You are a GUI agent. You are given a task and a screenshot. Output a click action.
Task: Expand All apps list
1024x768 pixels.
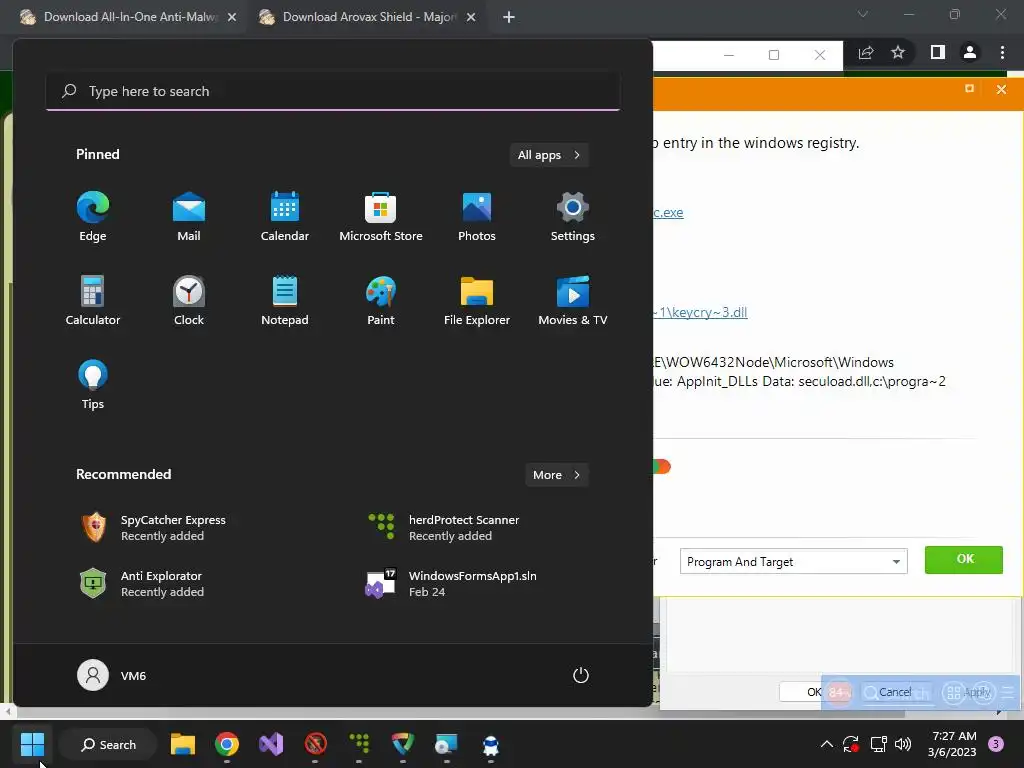(x=549, y=155)
